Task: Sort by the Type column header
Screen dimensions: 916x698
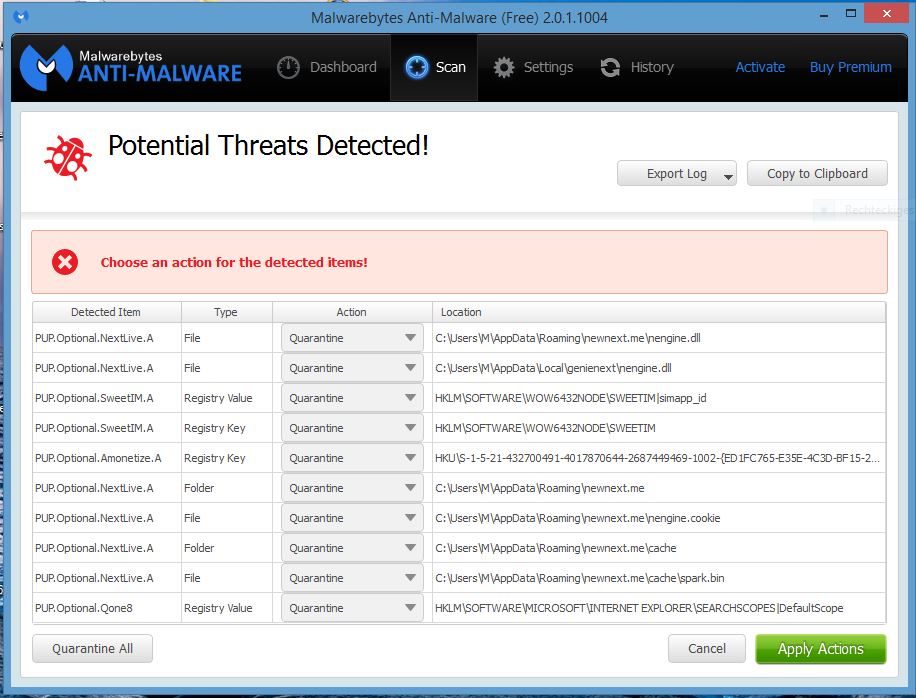Action: tap(227, 312)
